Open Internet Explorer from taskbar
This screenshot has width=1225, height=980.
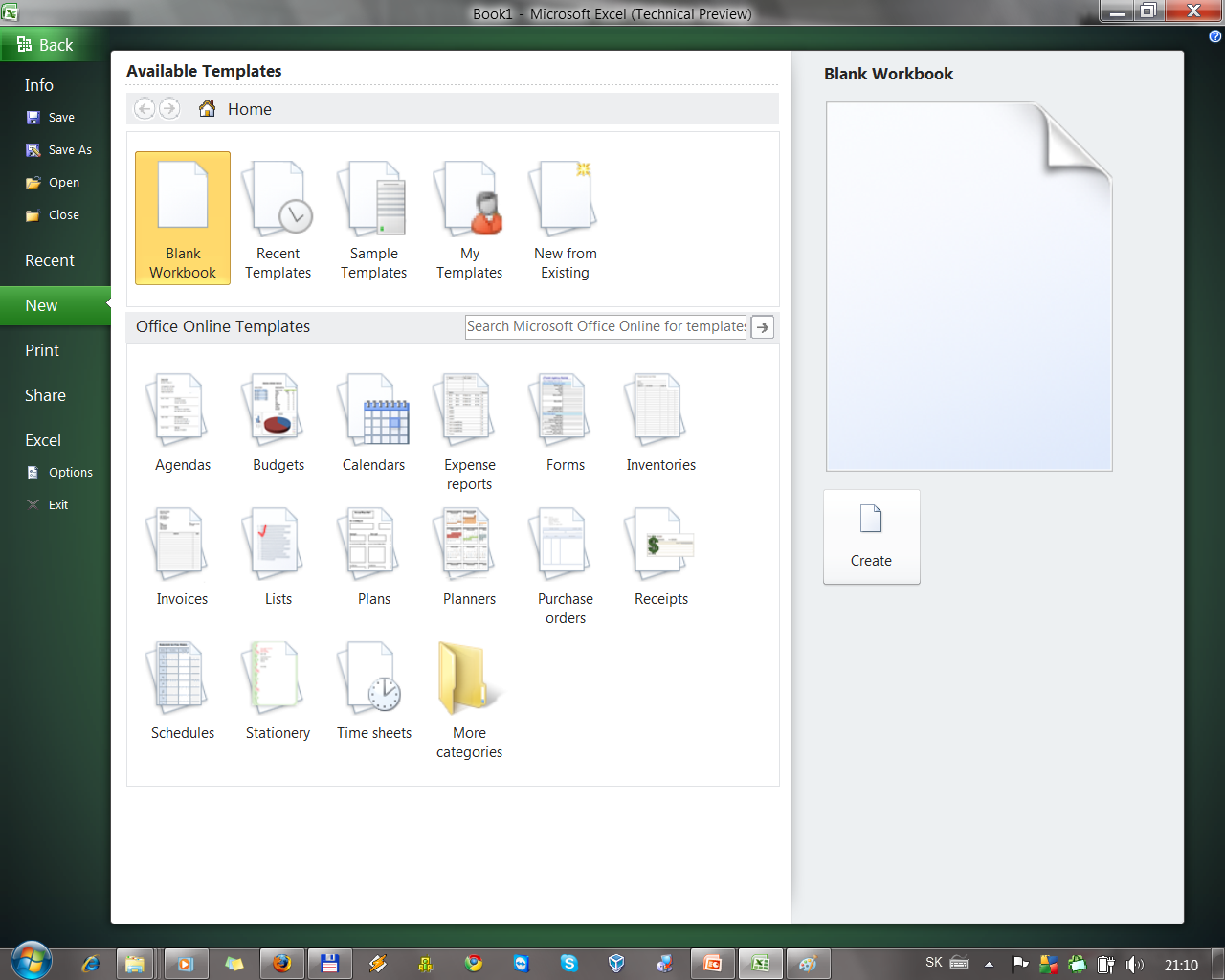[91, 964]
